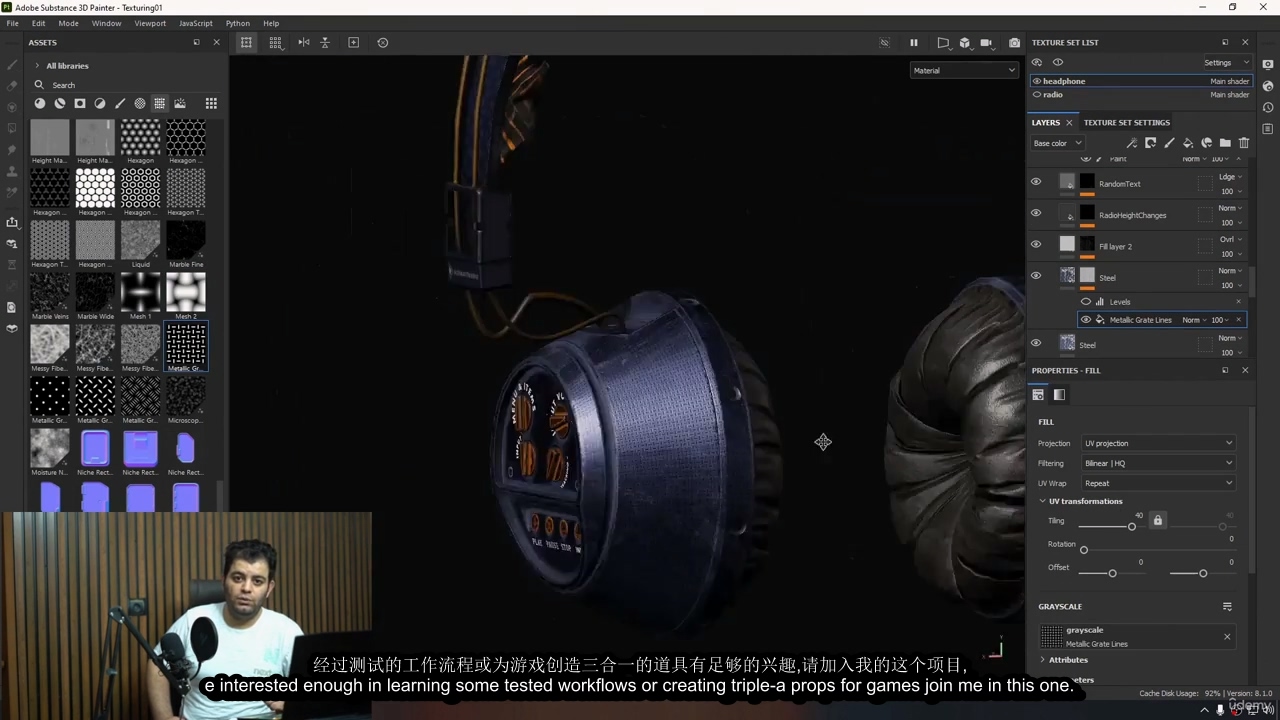1280x720 pixels.
Task: Adjust the Tiling slider handle
Action: (x=1132, y=526)
